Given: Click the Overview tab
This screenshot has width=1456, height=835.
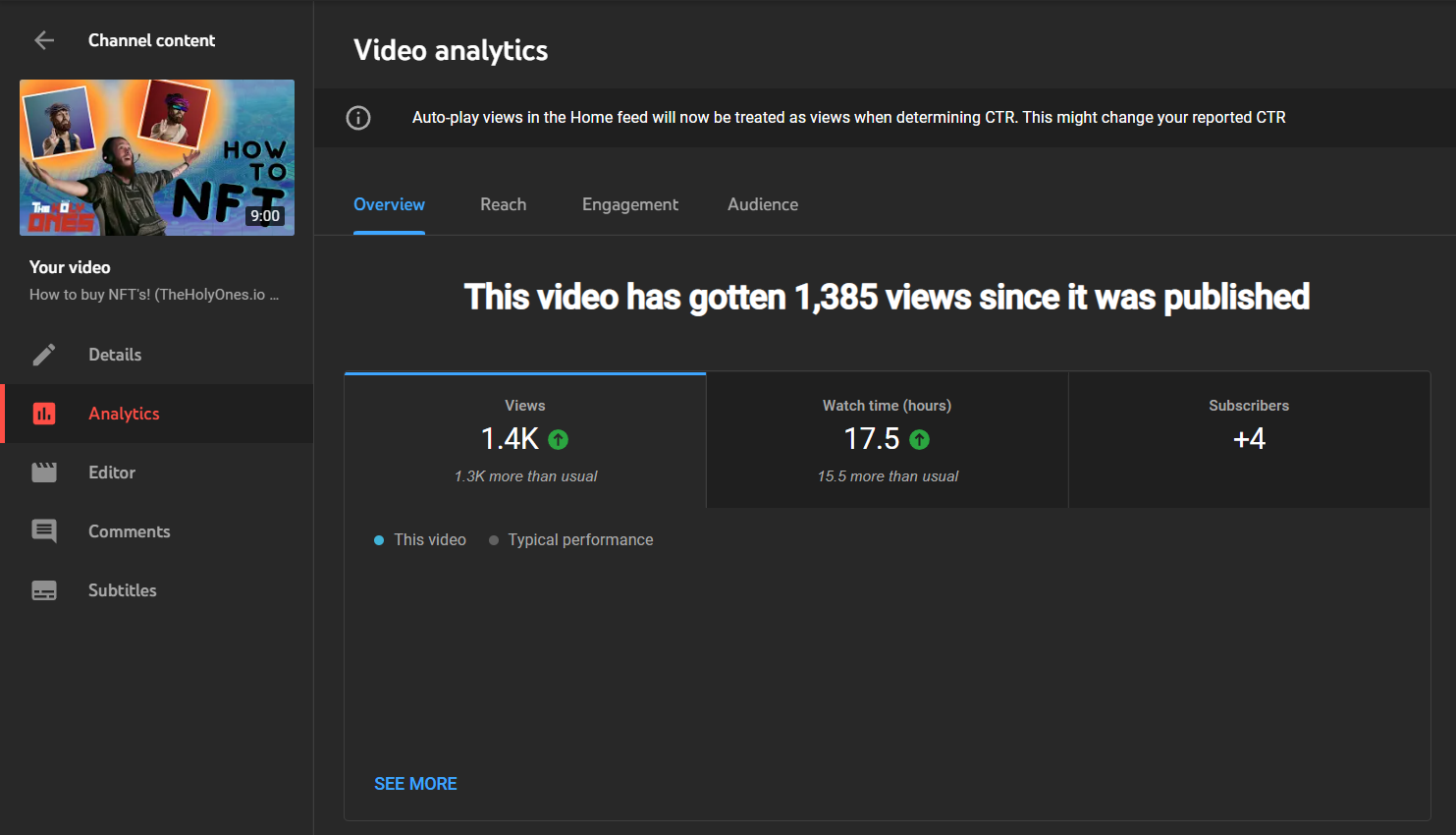Looking at the screenshot, I should 389,204.
